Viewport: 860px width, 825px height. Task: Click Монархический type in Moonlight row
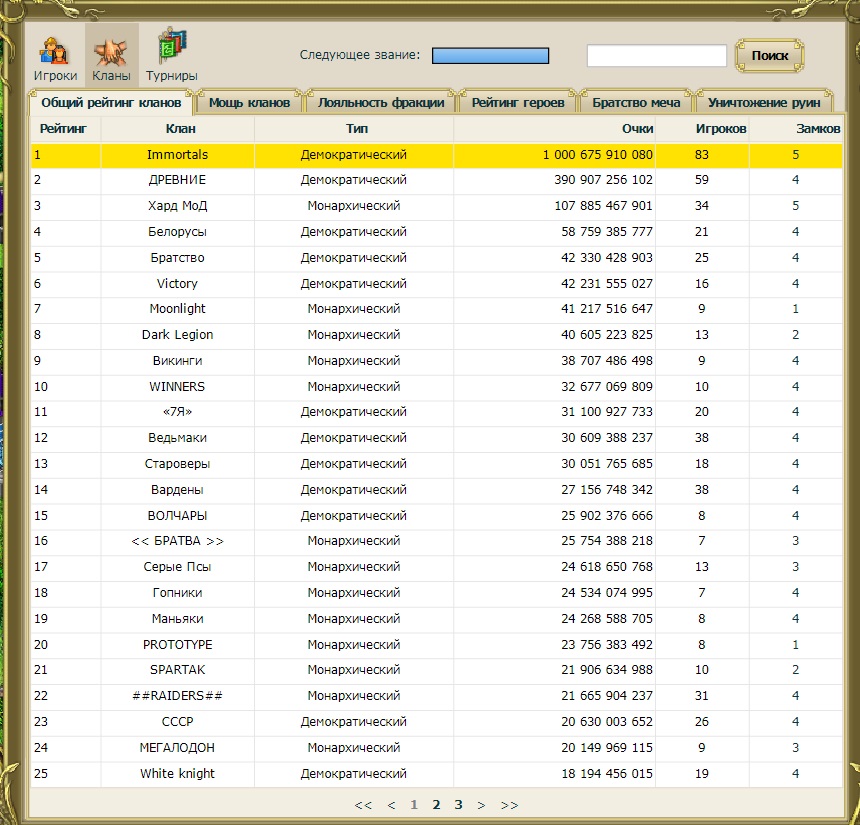(x=354, y=308)
